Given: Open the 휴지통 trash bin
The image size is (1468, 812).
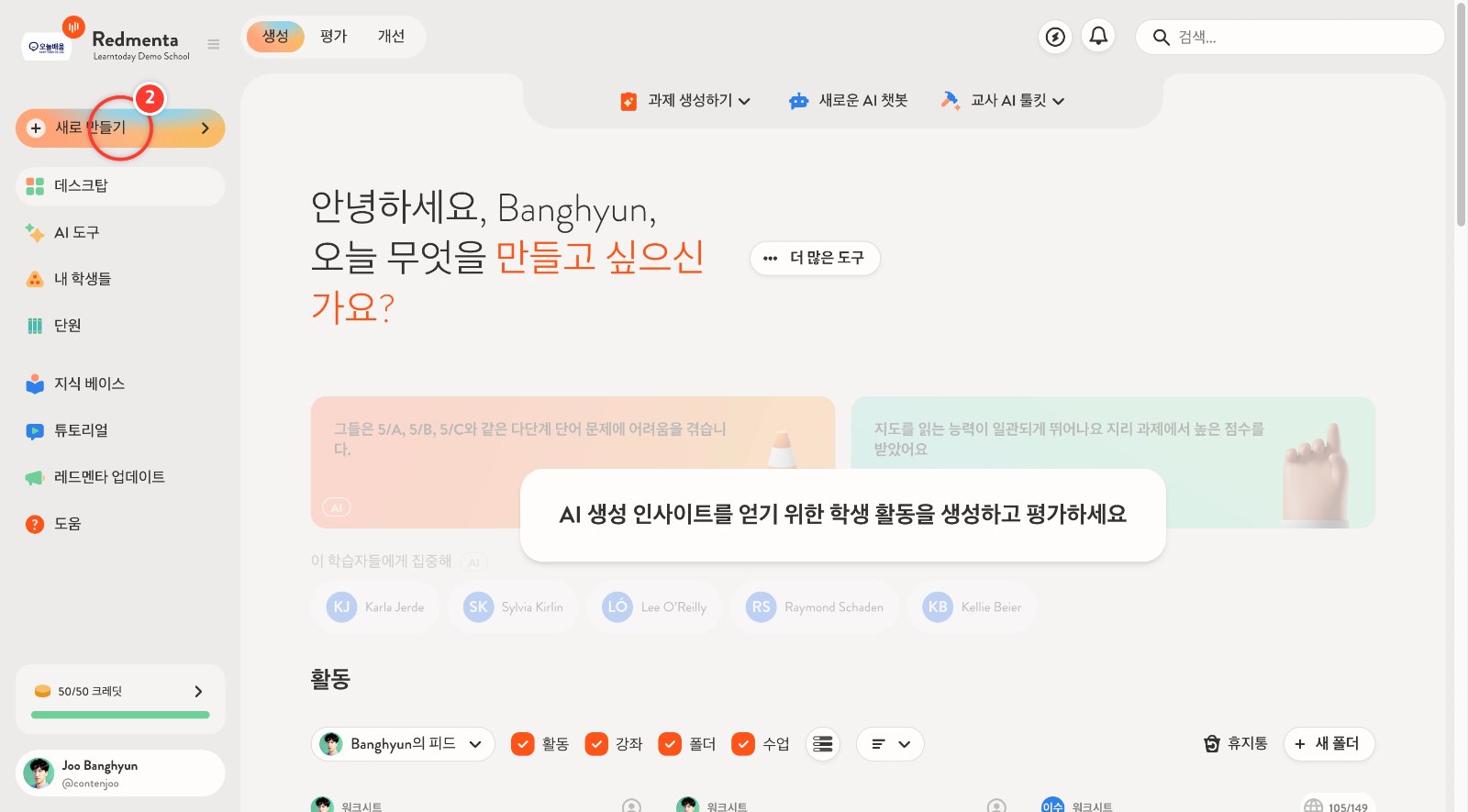Looking at the screenshot, I should coord(1235,744).
